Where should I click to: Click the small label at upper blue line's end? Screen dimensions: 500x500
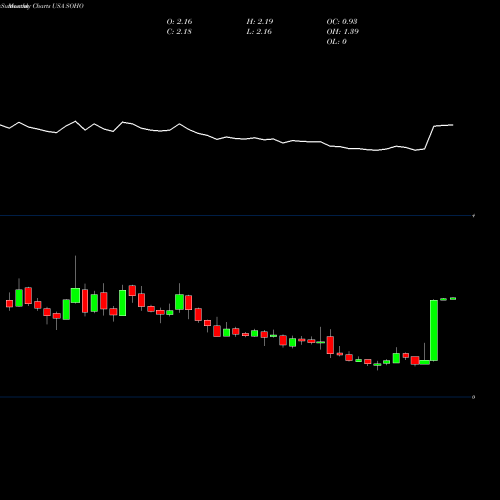(x=473, y=216)
